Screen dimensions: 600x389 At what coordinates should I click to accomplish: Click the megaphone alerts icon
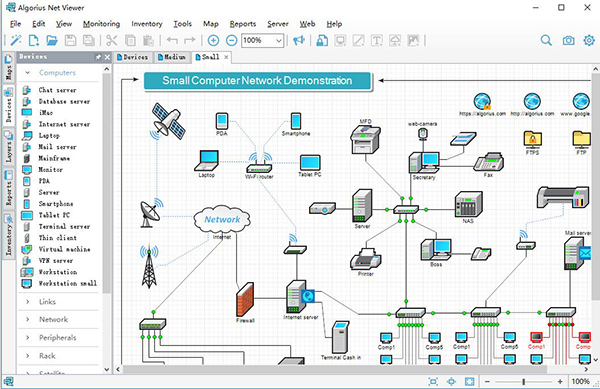[299, 40]
